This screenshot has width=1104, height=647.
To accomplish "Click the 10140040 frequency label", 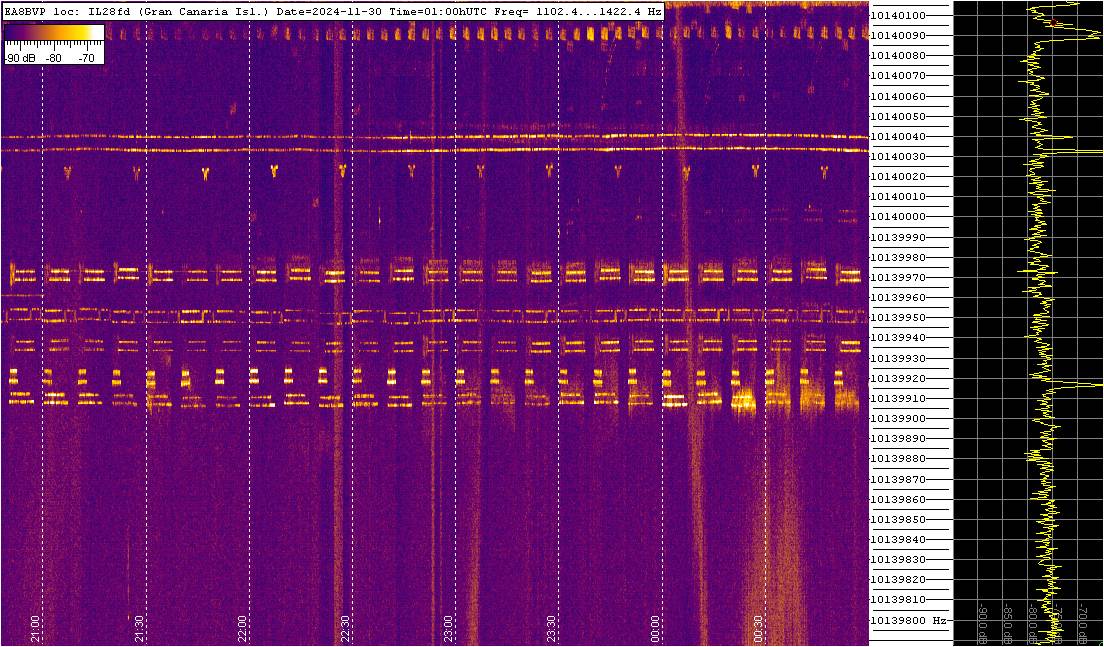I will coord(898,137).
